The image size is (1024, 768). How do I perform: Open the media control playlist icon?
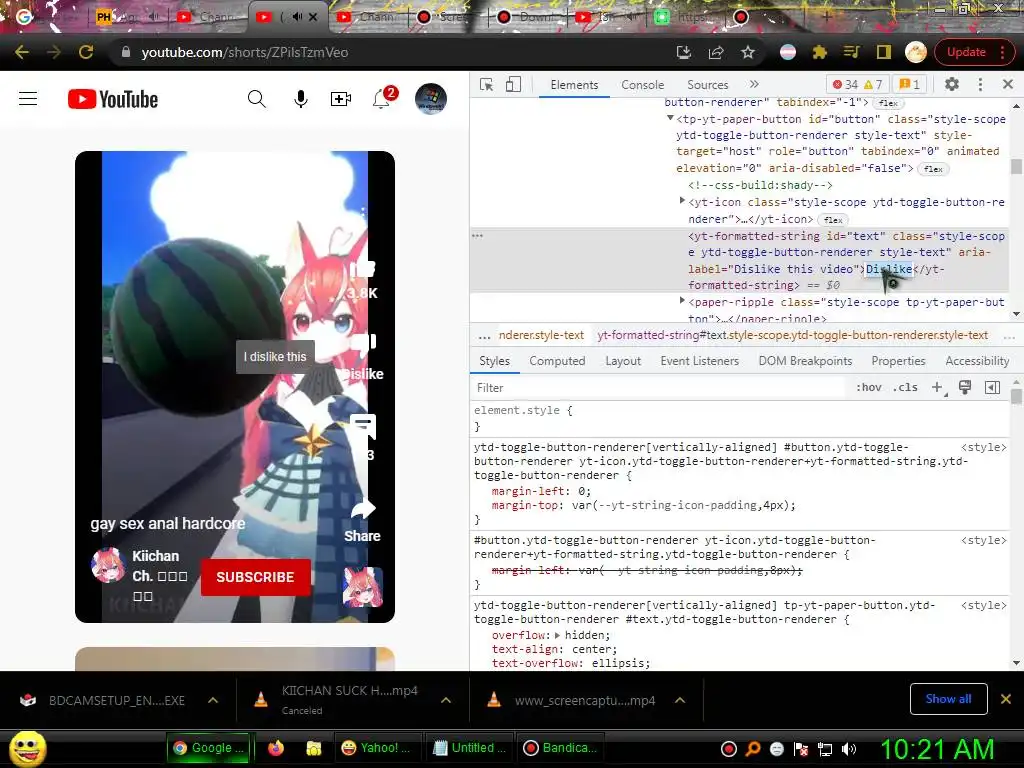point(852,52)
